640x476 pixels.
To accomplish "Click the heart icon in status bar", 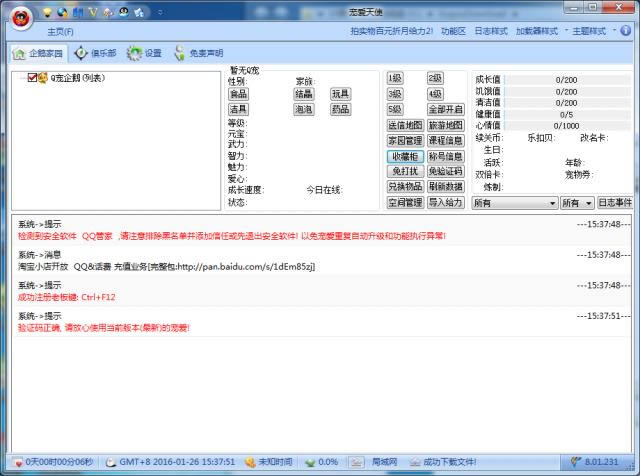I will tap(18, 463).
